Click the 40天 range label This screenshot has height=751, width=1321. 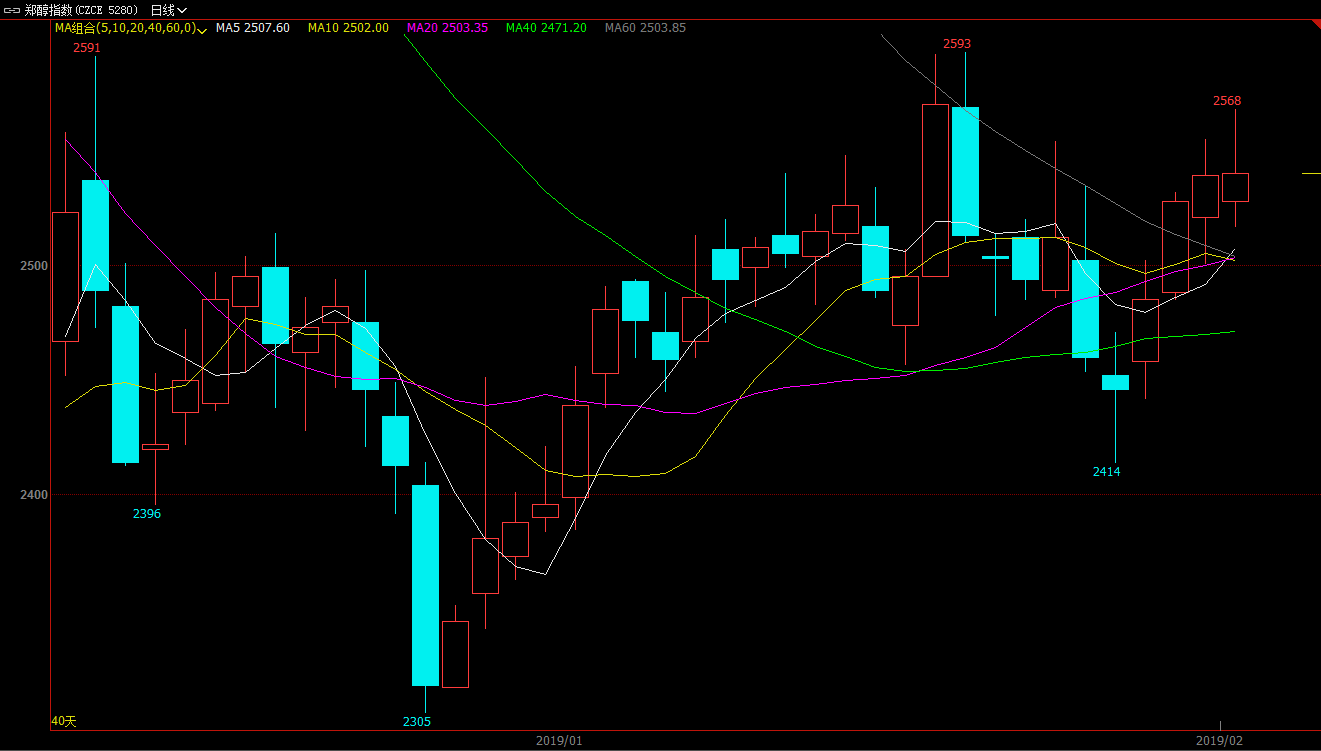(x=64, y=721)
